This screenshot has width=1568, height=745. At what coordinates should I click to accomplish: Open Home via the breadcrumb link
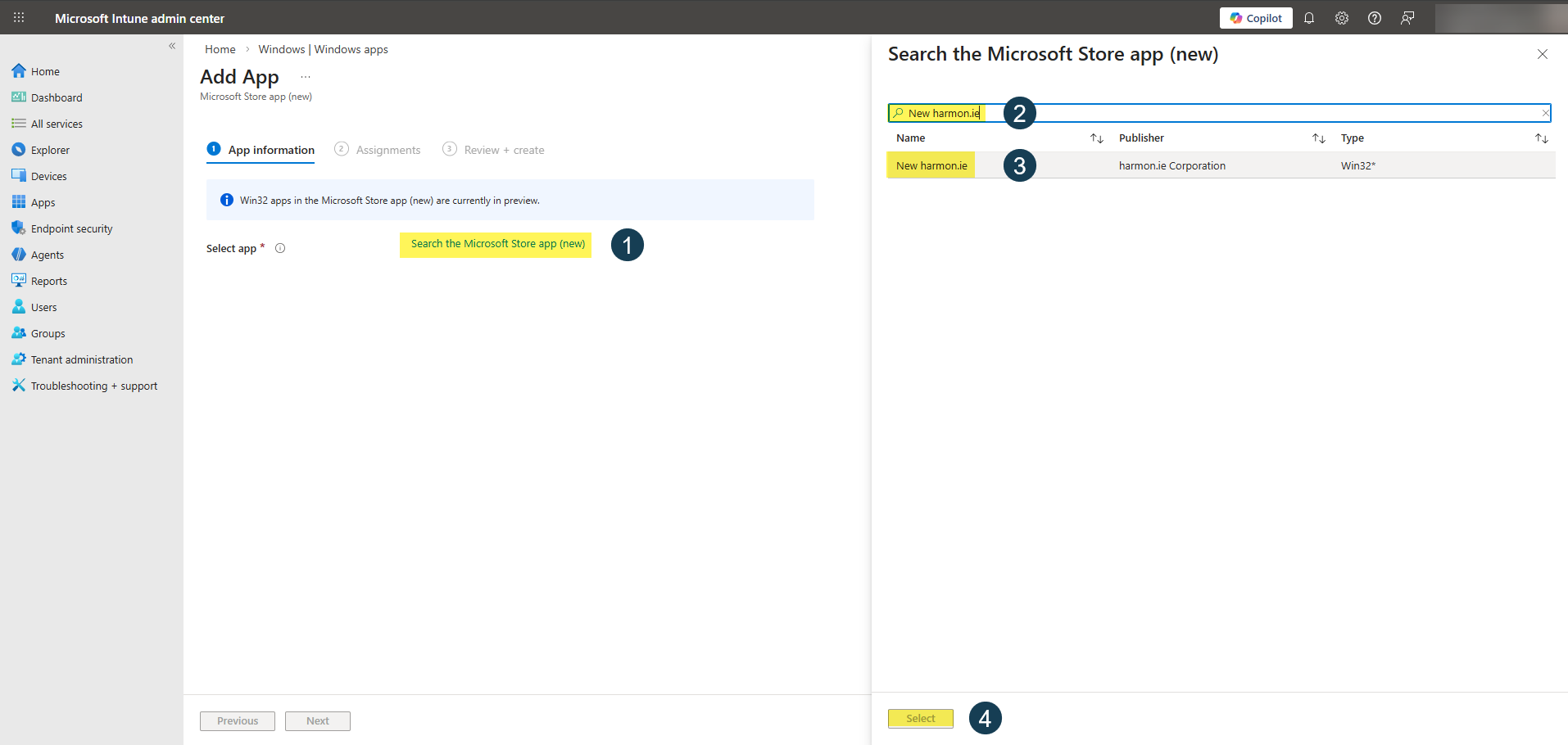(220, 48)
